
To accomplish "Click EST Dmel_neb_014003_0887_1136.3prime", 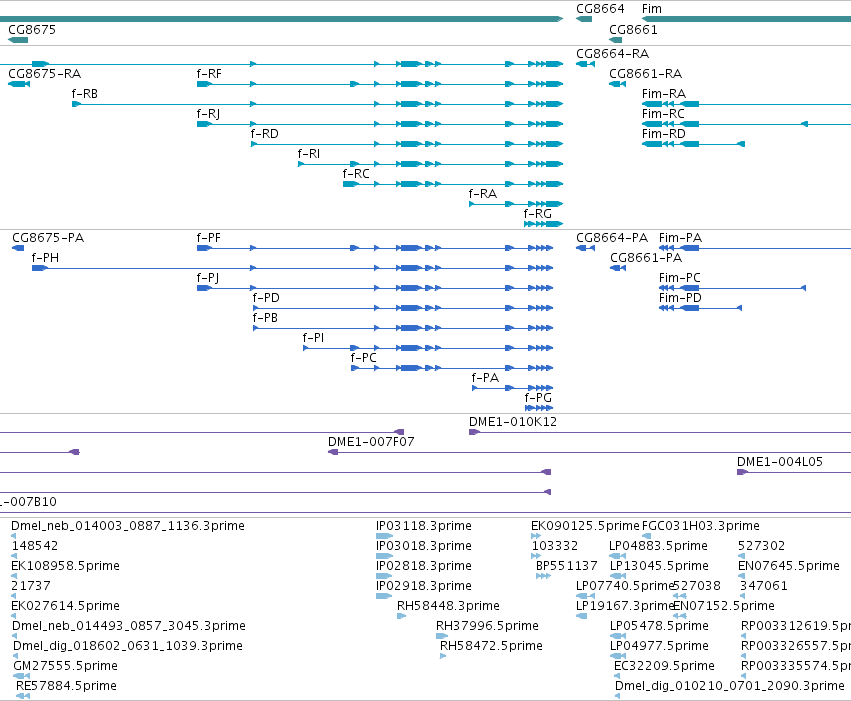I will 128,526.
